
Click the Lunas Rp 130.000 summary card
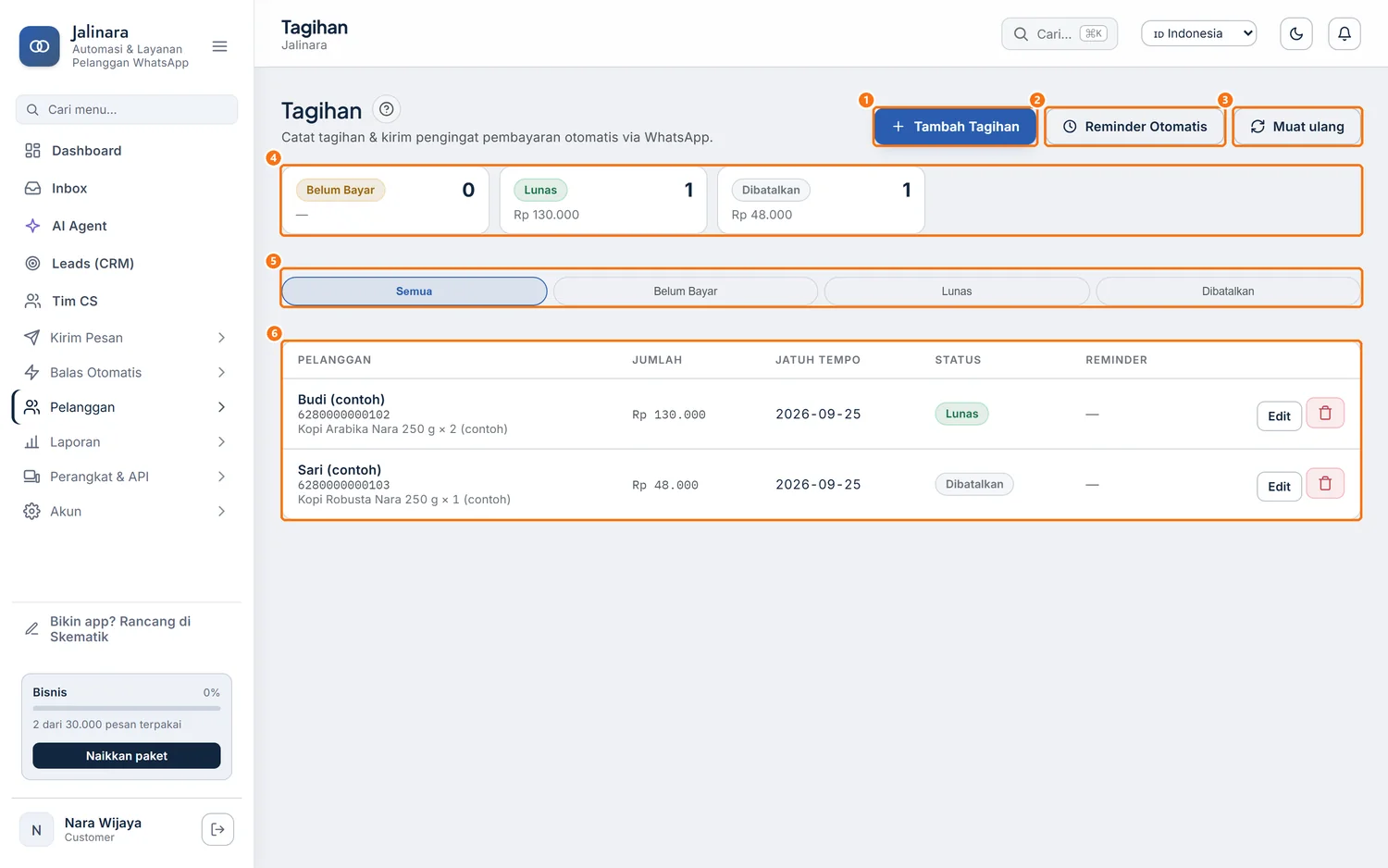603,201
